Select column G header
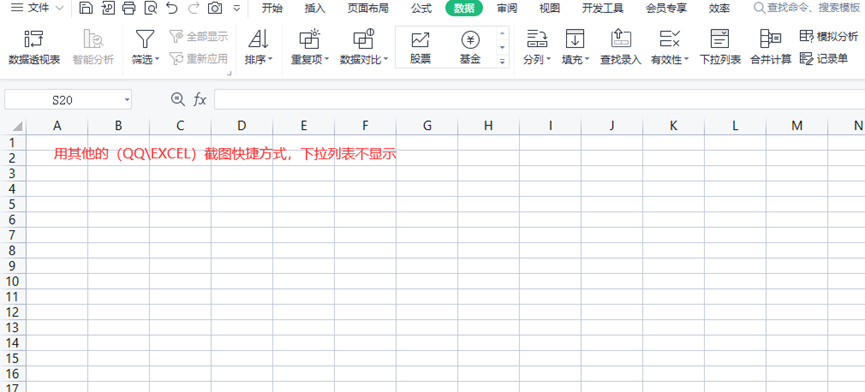The image size is (865, 392). click(427, 126)
